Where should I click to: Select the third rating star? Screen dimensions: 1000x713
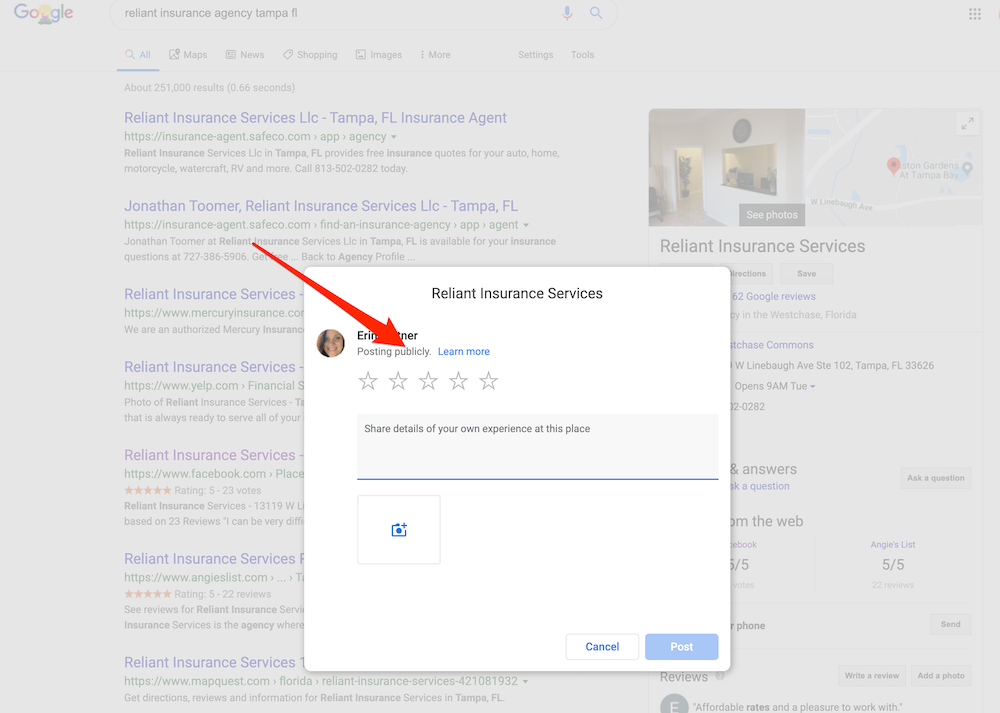[x=428, y=381]
